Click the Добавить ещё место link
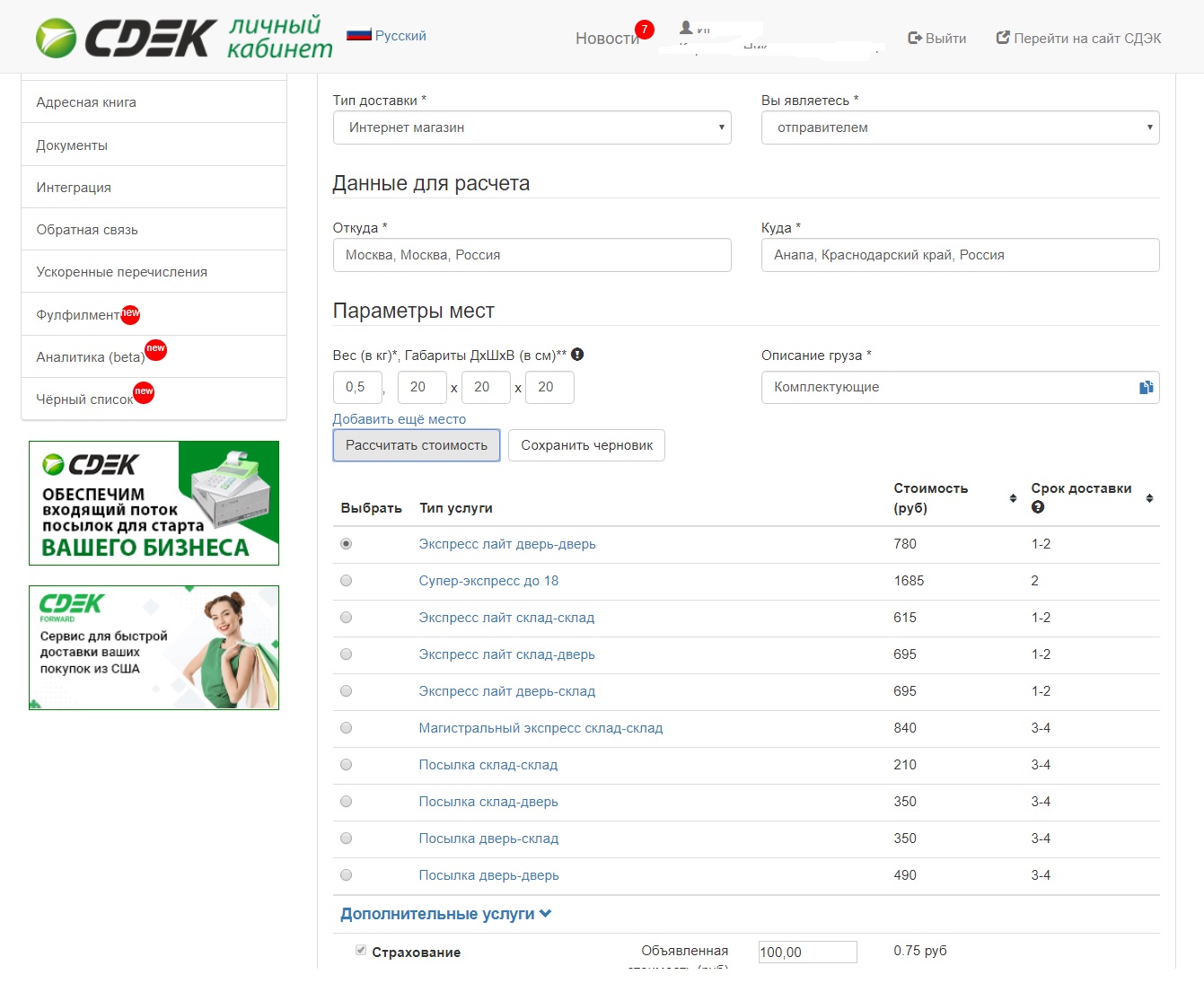The image size is (1204, 1001). [399, 419]
